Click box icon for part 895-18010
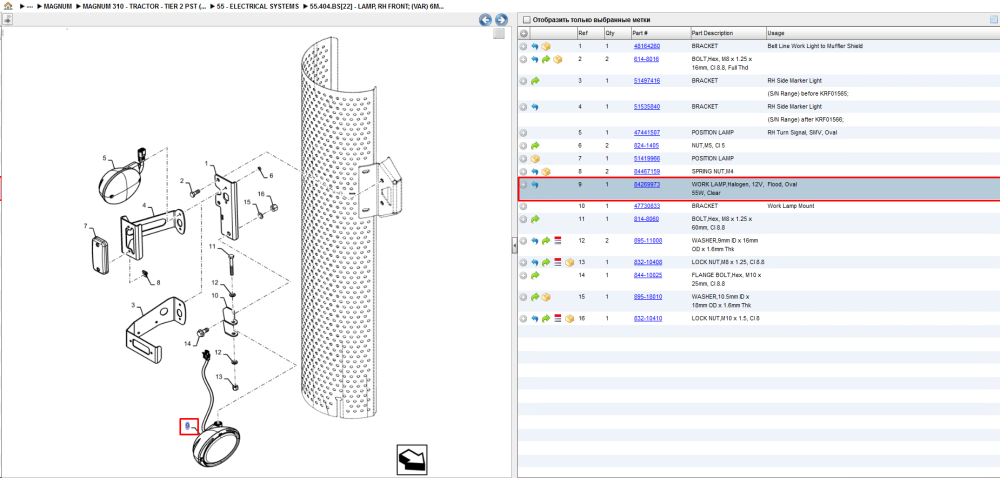Image resolution: width=1000 pixels, height=478 pixels. (x=546, y=297)
